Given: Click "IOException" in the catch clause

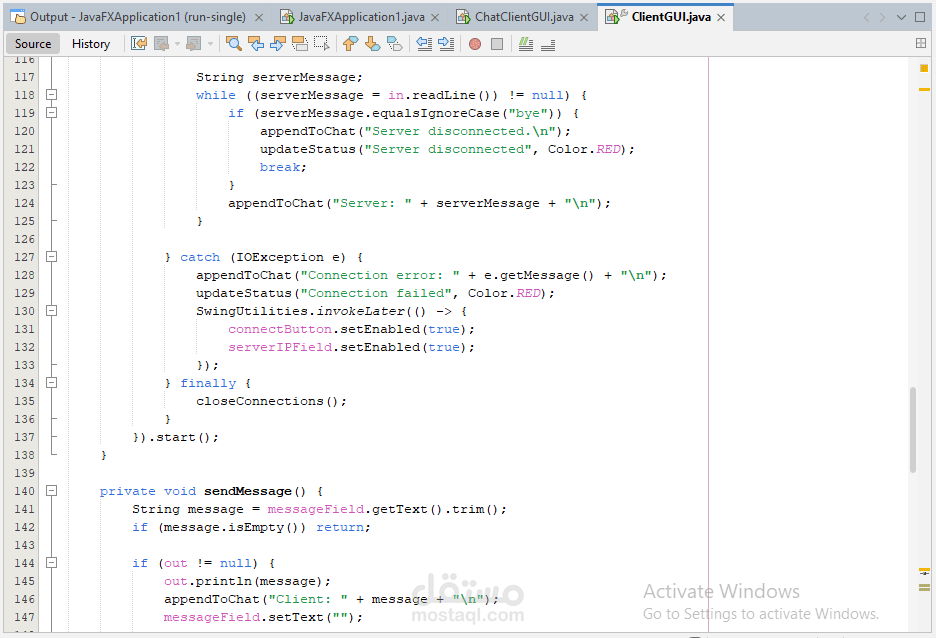Looking at the screenshot, I should pos(280,257).
